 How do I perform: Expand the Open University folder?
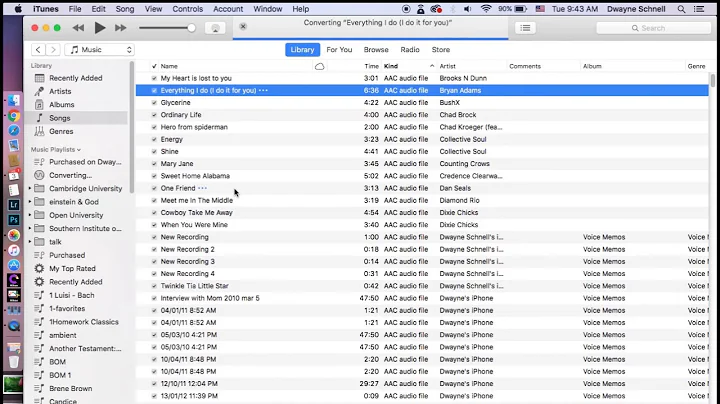(30, 215)
